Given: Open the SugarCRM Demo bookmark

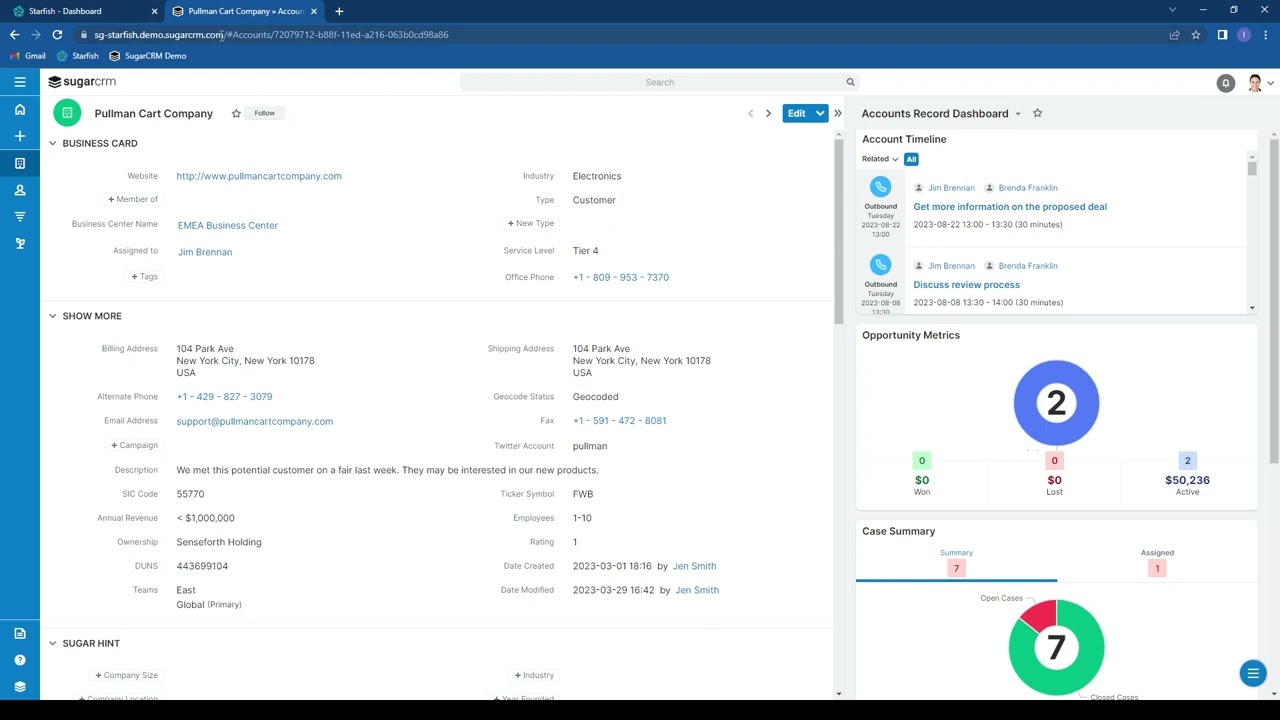Looking at the screenshot, I should 148,56.
